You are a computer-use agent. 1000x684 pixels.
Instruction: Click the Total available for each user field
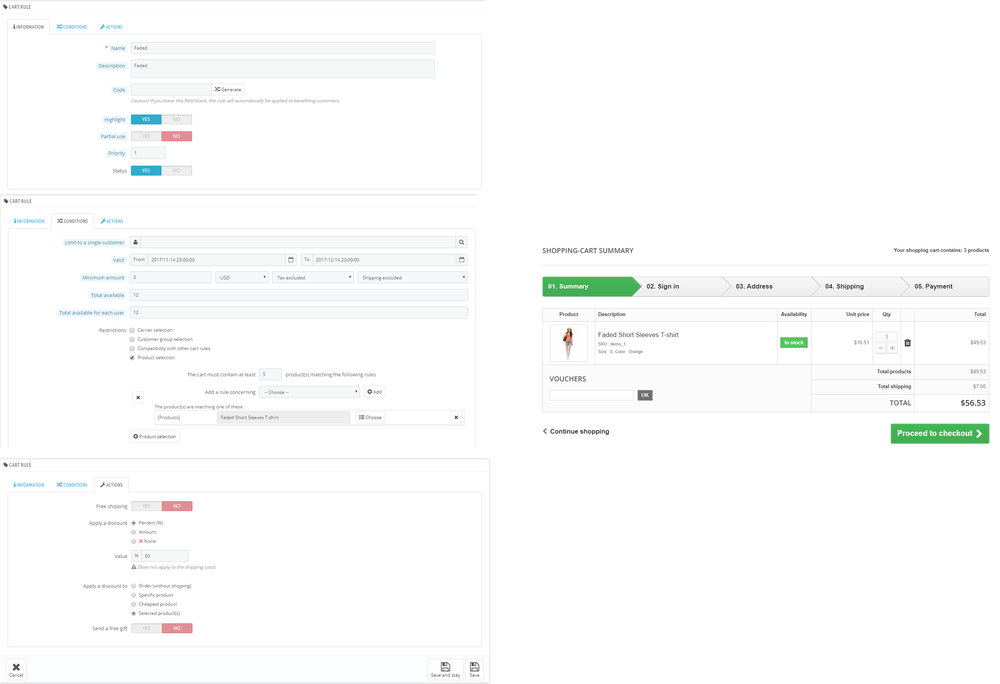(298, 312)
